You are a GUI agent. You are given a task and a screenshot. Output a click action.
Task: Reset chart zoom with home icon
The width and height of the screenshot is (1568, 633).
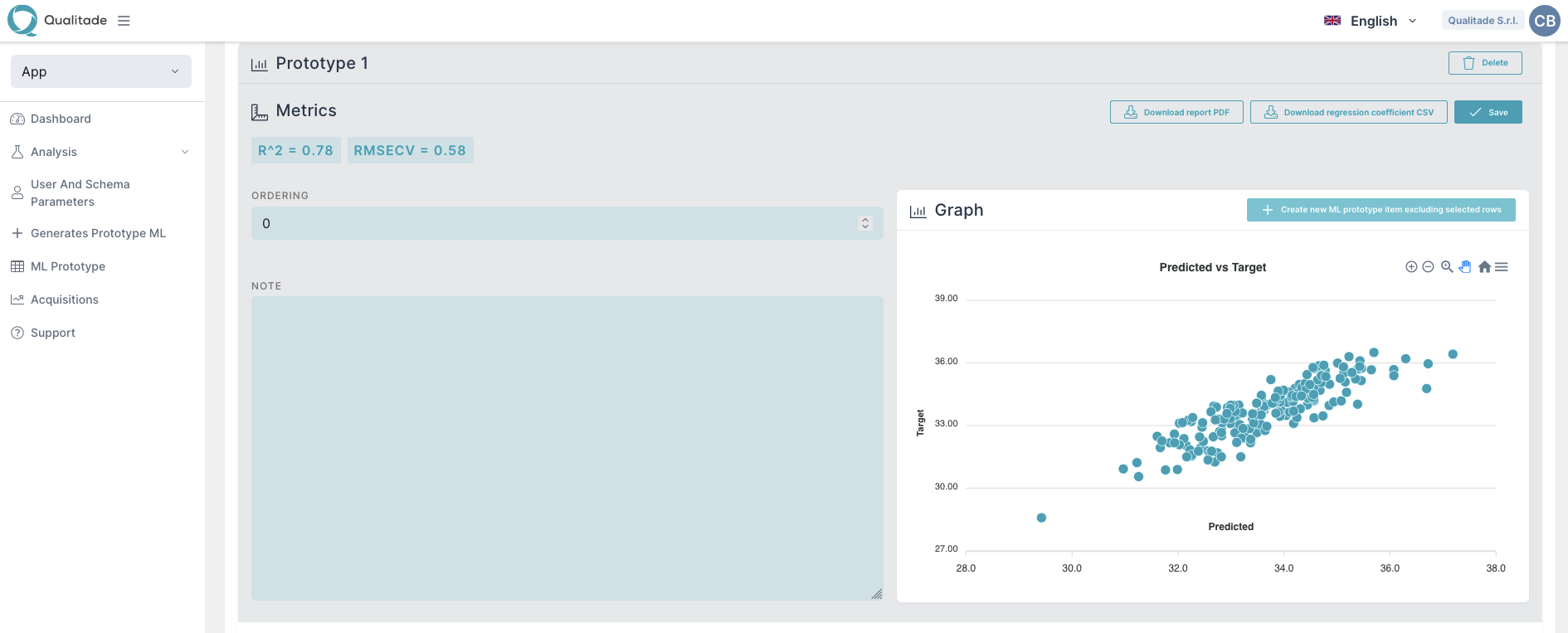tap(1484, 267)
